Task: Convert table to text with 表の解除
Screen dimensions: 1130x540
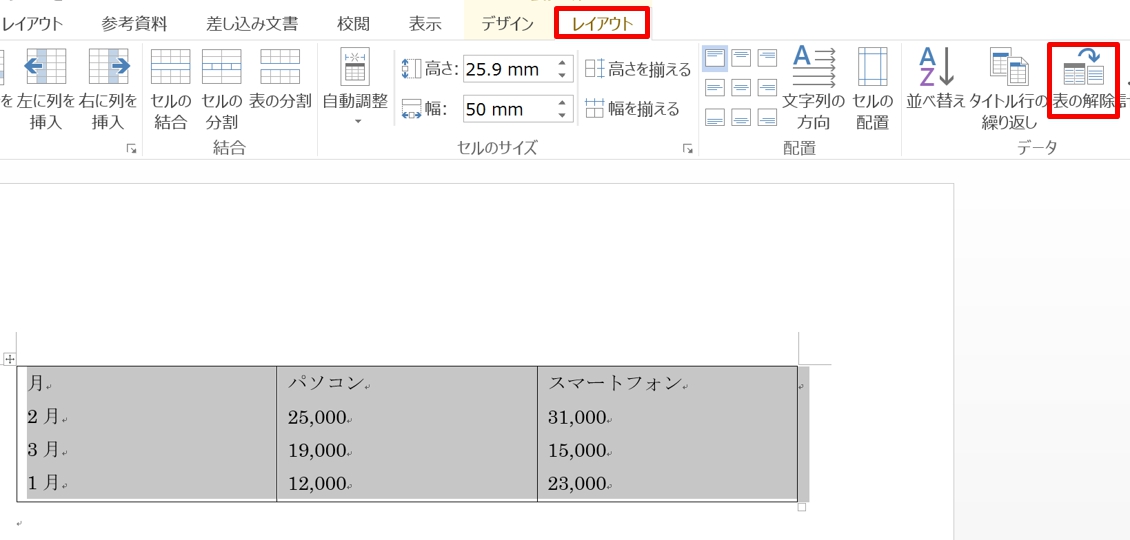Action: click(1084, 79)
